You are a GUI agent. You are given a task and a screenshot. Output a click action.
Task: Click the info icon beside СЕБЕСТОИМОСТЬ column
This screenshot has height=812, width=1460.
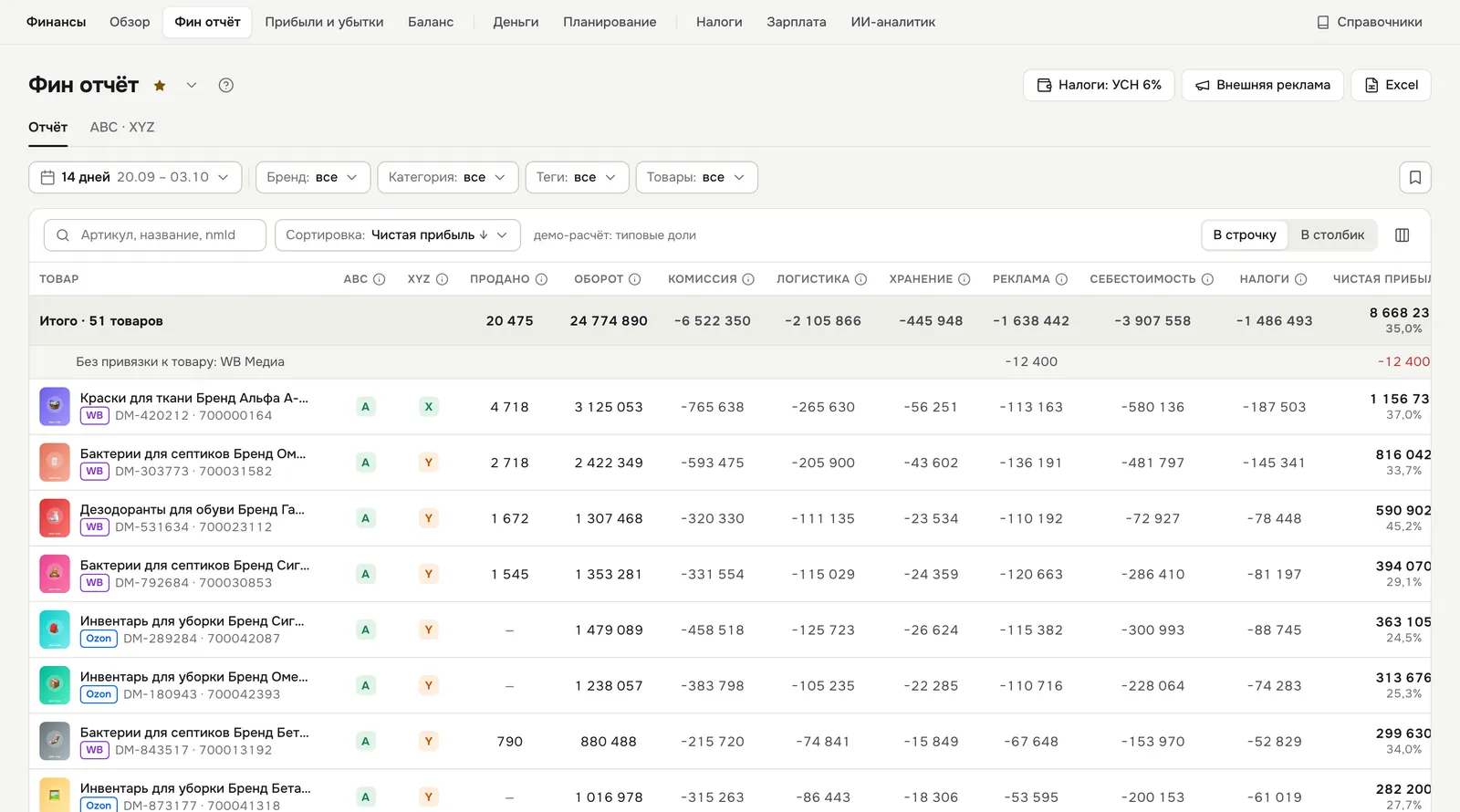click(1207, 279)
